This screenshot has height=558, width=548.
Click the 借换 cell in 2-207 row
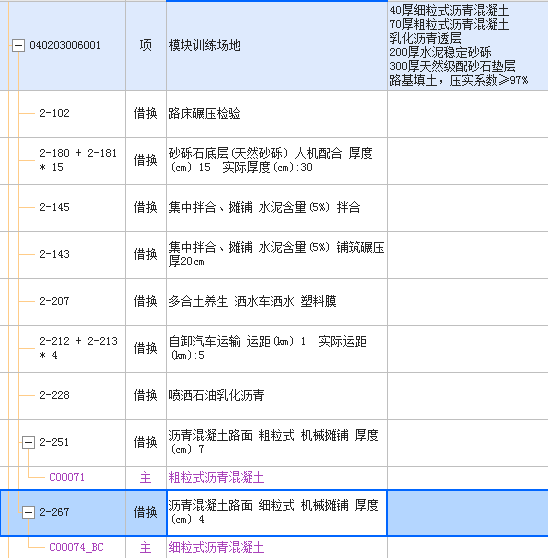pyautogui.click(x=146, y=302)
